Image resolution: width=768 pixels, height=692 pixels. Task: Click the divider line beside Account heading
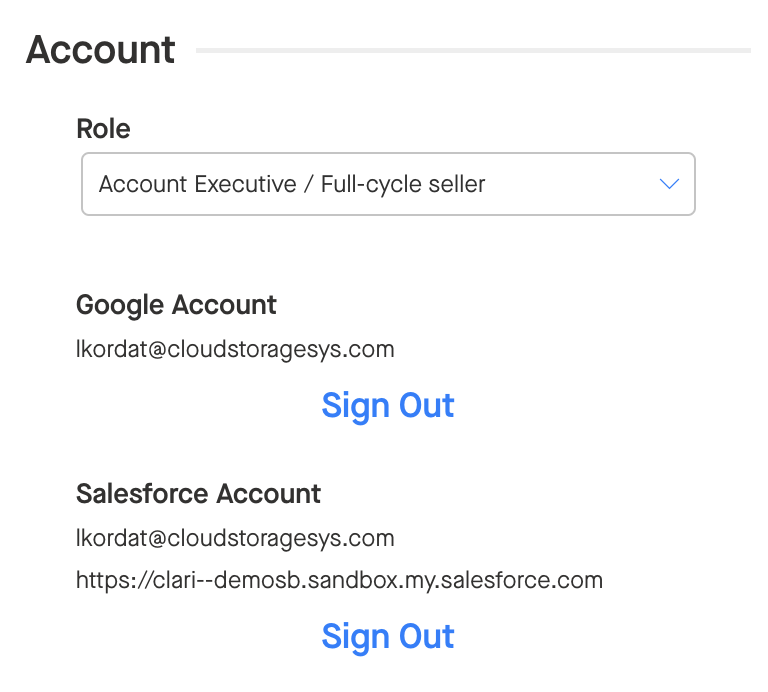point(473,50)
